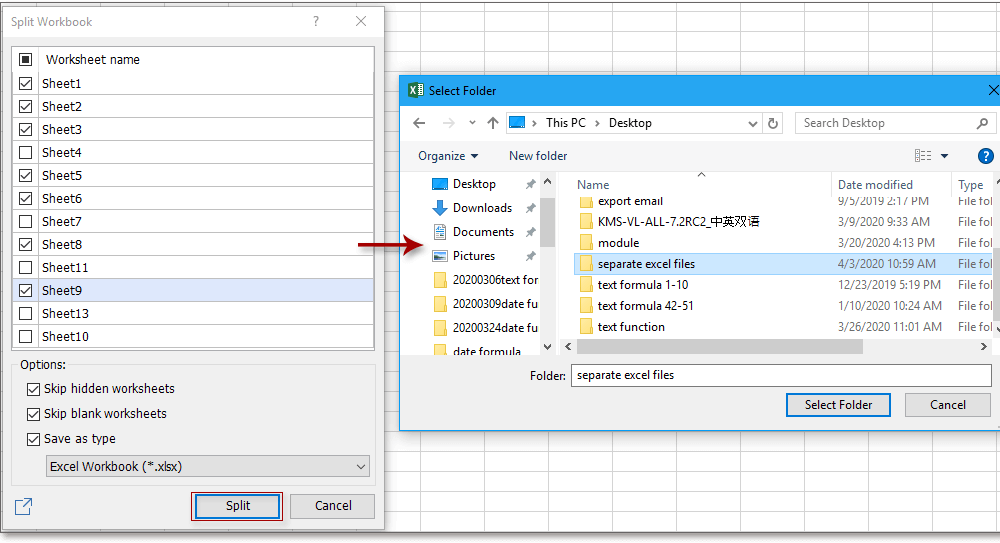Click the Excel icon in Select Folder title
The width and height of the screenshot is (1000, 543).
click(x=415, y=90)
